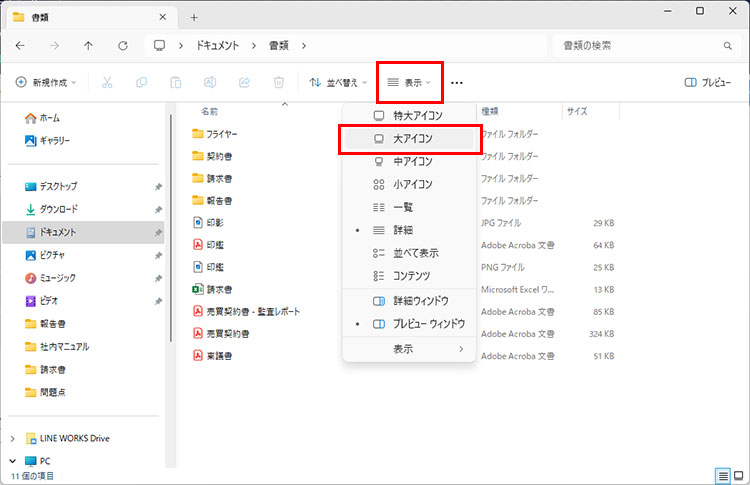Click the up arrow navigation icon
The height and width of the screenshot is (485, 750).
tap(89, 46)
